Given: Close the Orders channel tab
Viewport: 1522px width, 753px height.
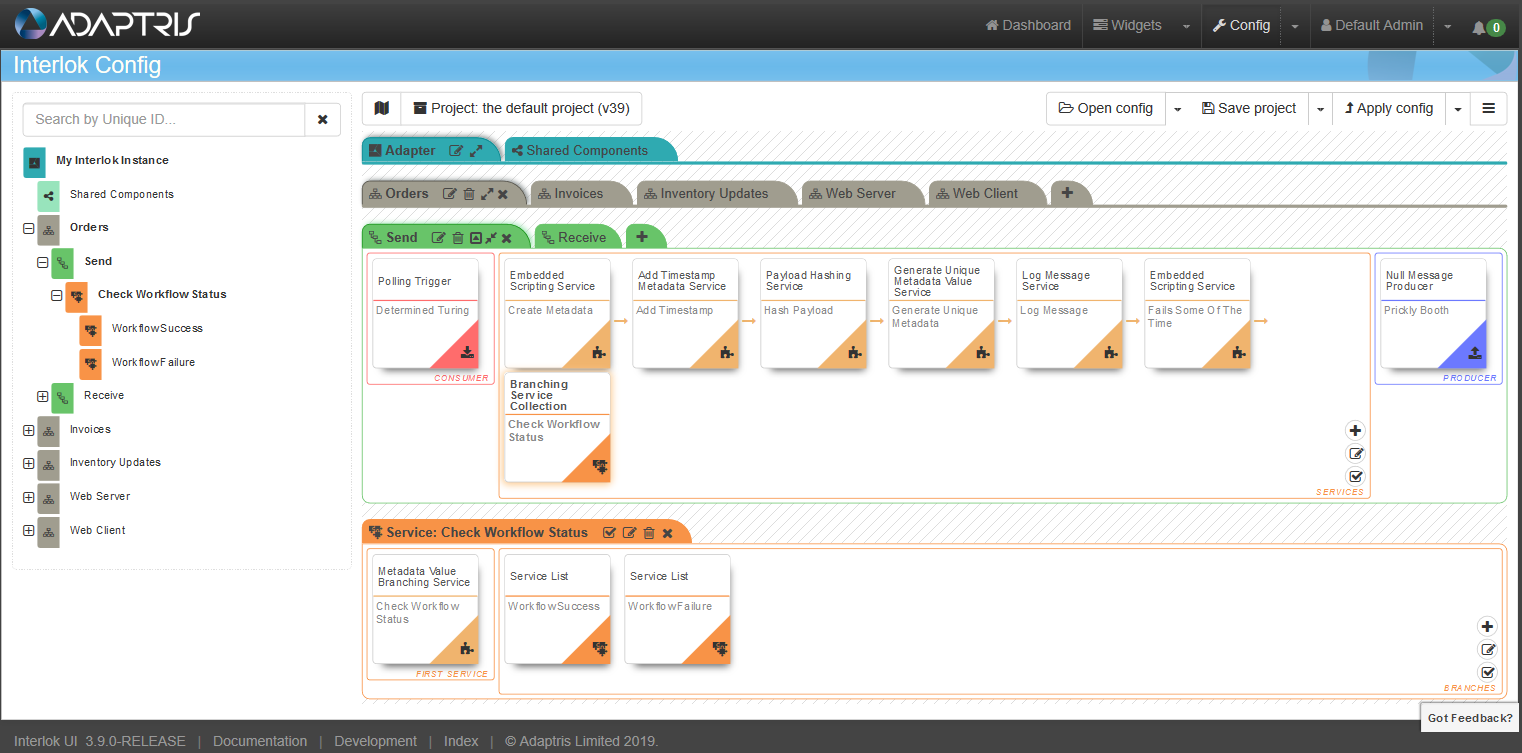Looking at the screenshot, I should coord(503,194).
